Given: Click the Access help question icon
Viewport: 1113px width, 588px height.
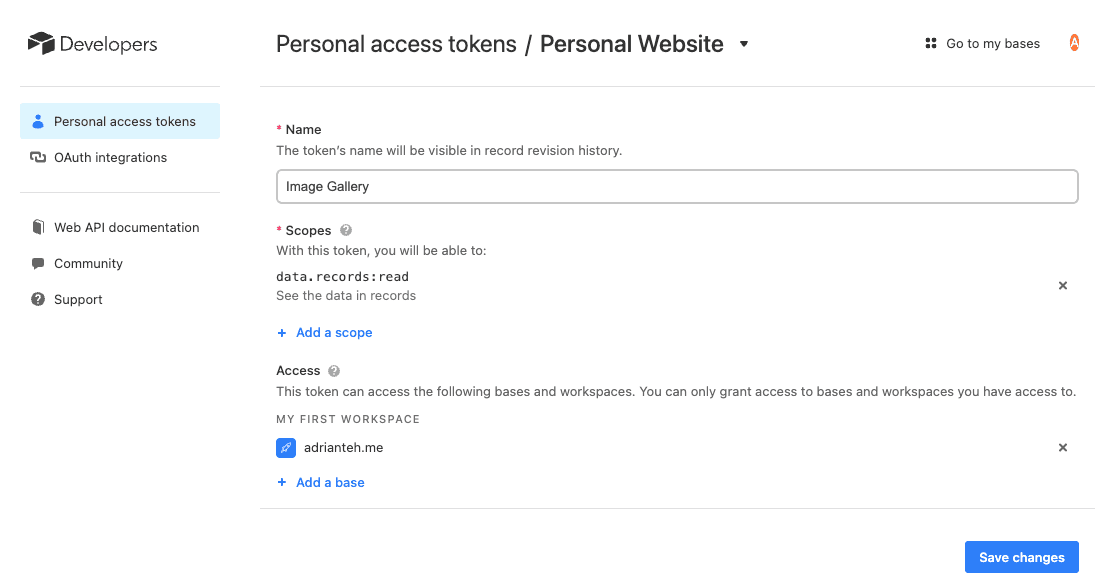Looking at the screenshot, I should pyautogui.click(x=334, y=371).
